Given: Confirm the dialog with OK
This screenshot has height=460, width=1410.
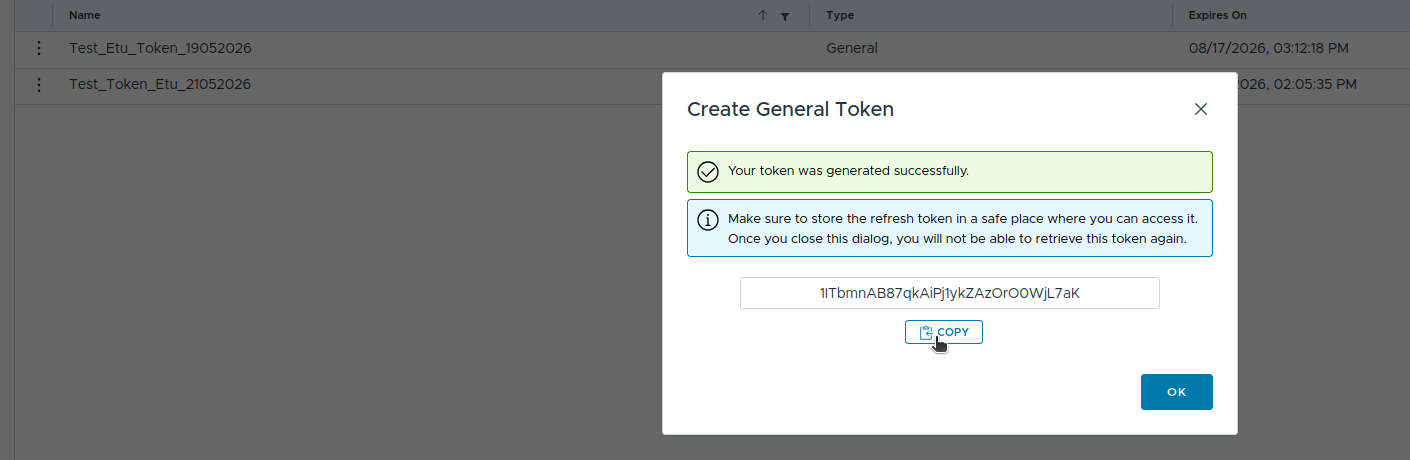Looking at the screenshot, I should pyautogui.click(x=1176, y=392).
